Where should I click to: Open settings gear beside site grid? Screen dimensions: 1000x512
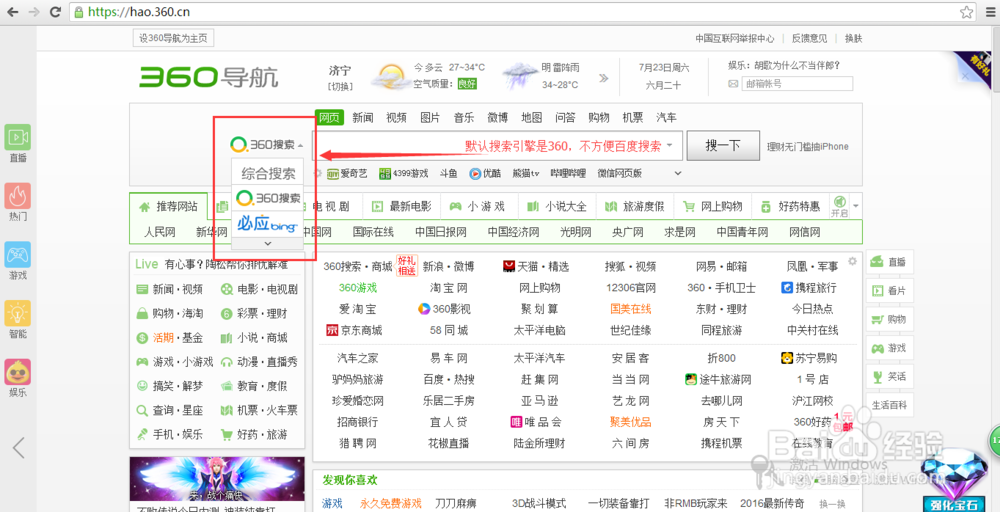coord(853,261)
